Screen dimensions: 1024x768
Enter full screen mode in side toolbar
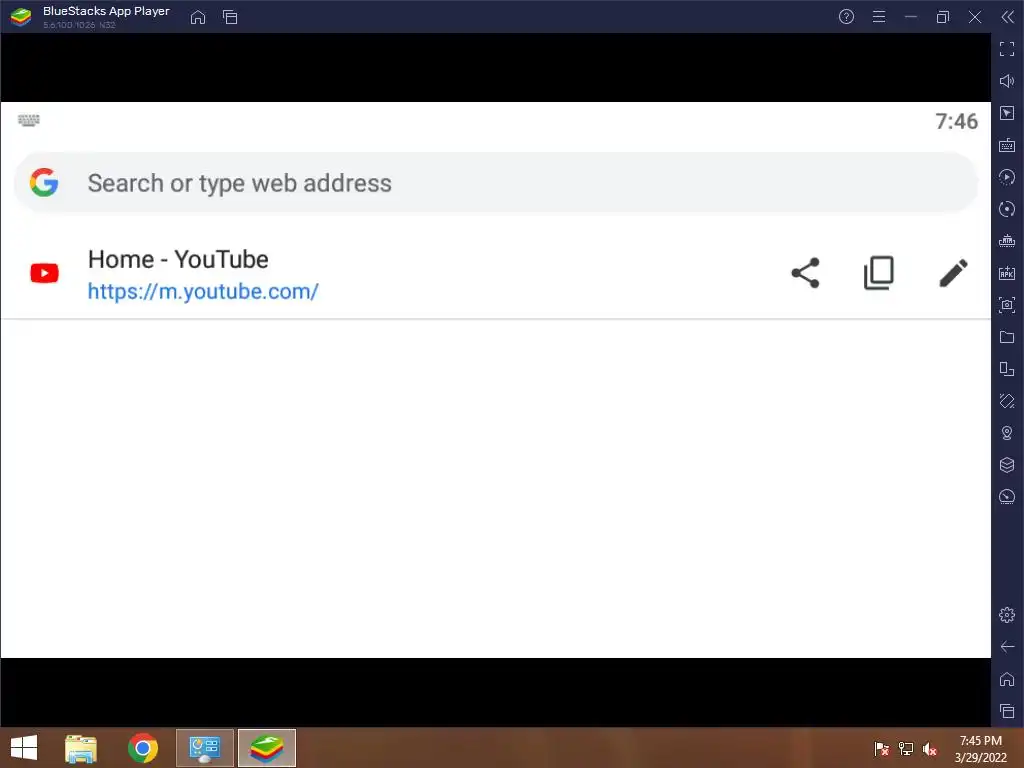point(1007,49)
